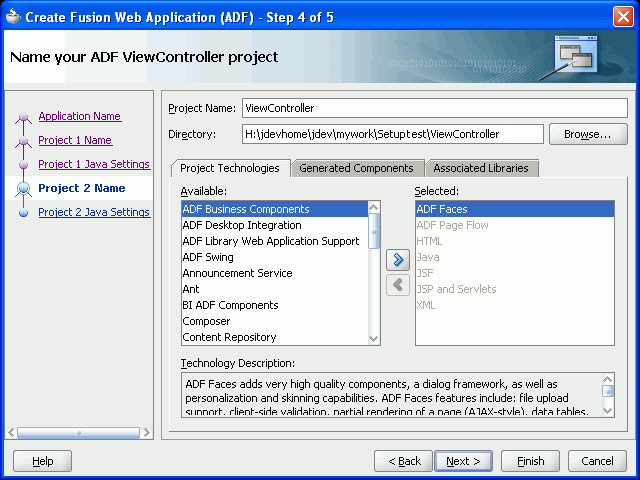Select ADF Faces in Selected list
This screenshot has height=480, width=640.
[515, 209]
